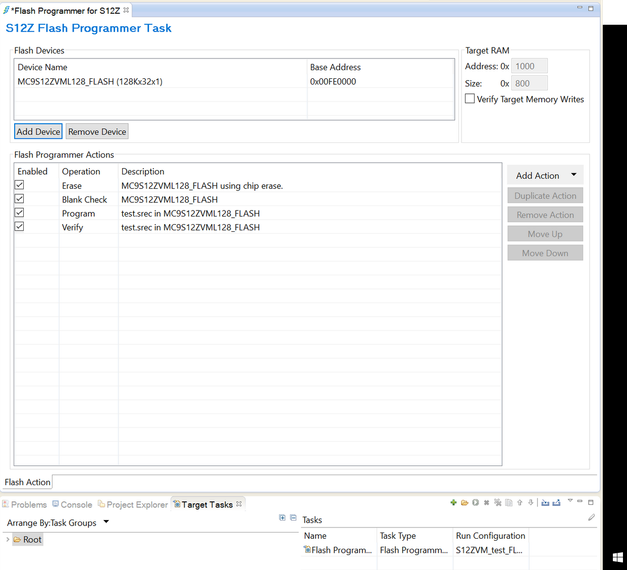Image resolution: width=627 pixels, height=570 pixels.
Task: Click the single X remove task icon
Action: pos(486,503)
